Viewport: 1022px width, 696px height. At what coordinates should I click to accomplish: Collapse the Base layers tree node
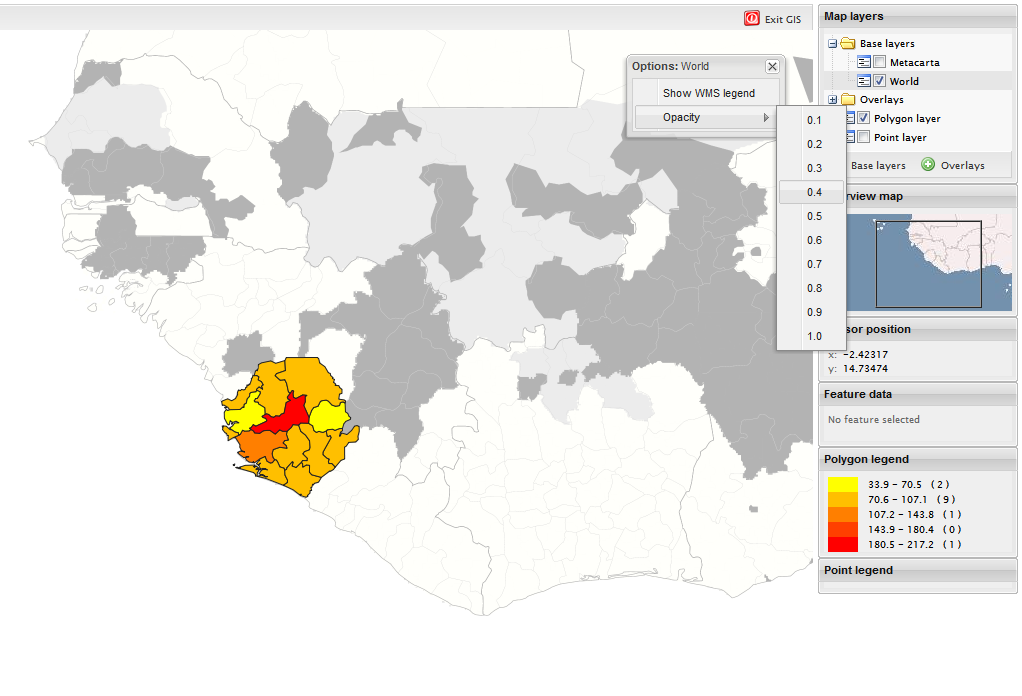[x=832, y=44]
